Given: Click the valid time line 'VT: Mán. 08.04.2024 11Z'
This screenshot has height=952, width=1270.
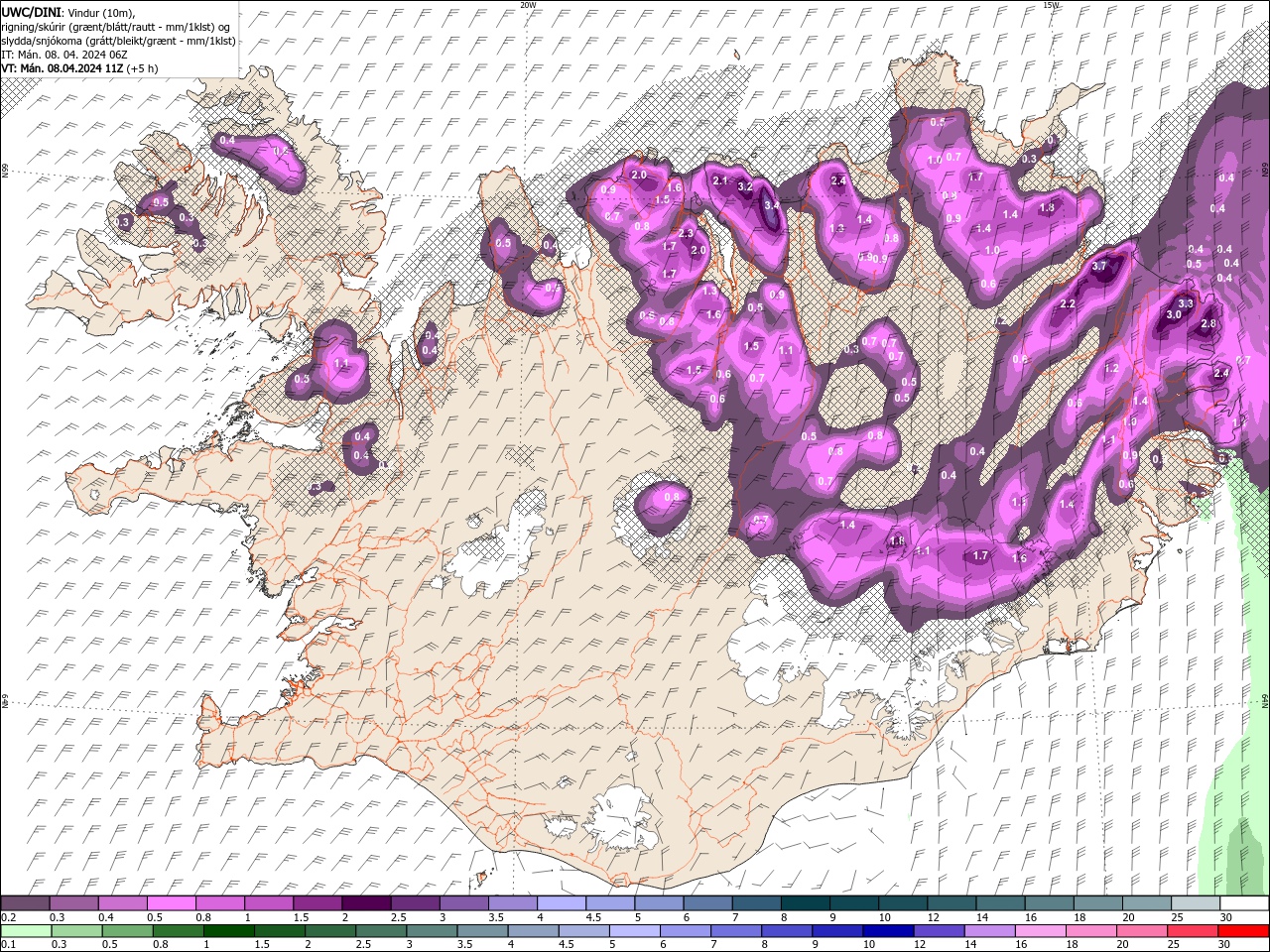Looking at the screenshot, I should pos(62,68).
